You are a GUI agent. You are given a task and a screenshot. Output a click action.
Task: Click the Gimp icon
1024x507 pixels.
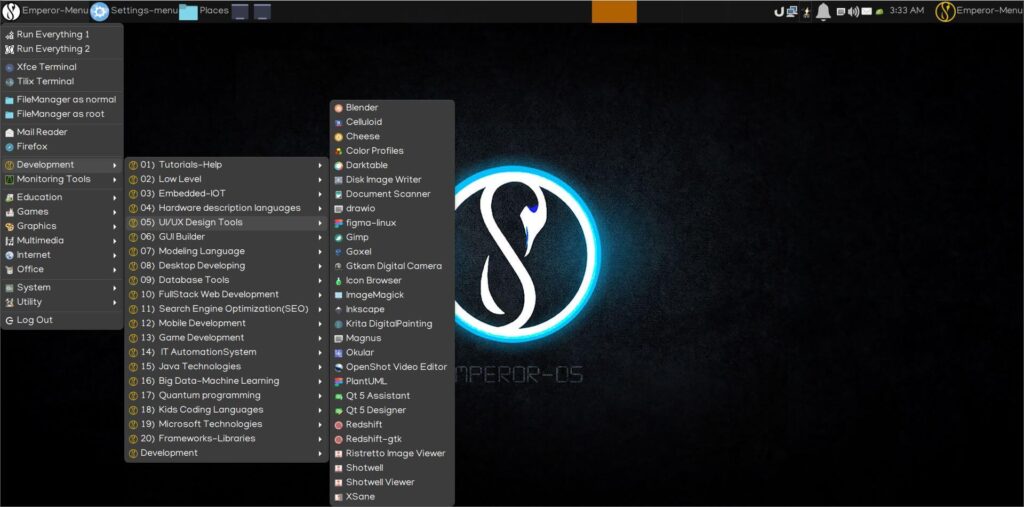coord(338,237)
